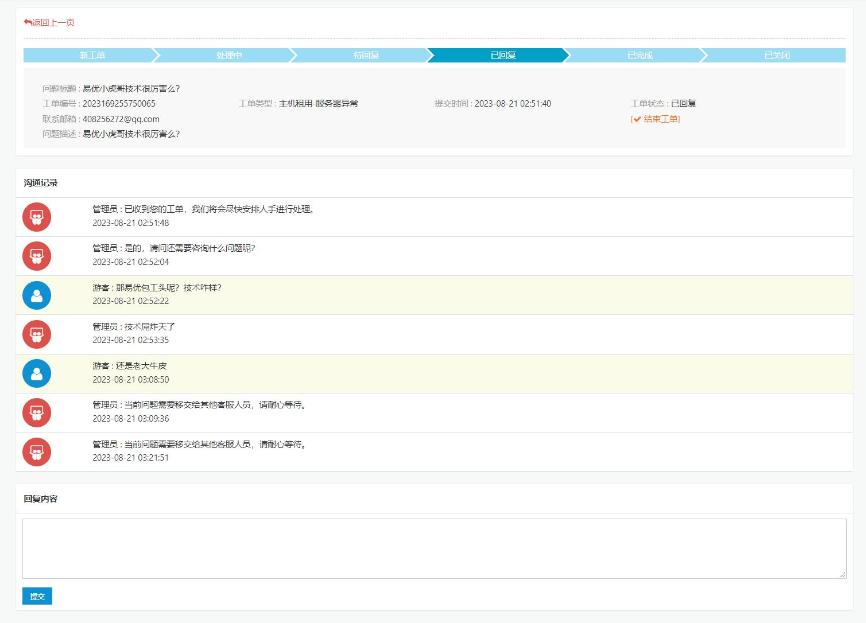This screenshot has width=866, height=623.
Task: Click admin avatar next to 技术屌炸天了 message
Action: pyautogui.click(x=37, y=334)
